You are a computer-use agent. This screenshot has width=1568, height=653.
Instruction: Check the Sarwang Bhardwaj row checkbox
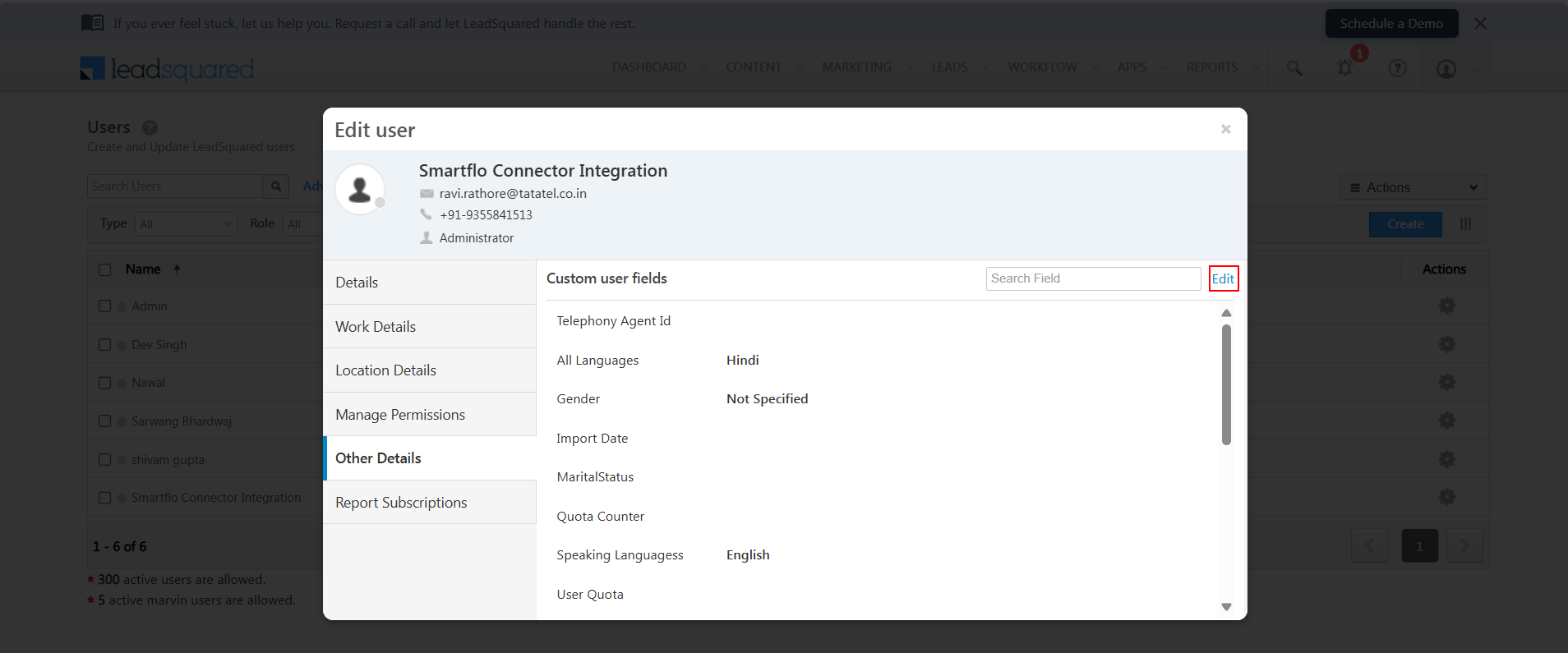tap(104, 421)
